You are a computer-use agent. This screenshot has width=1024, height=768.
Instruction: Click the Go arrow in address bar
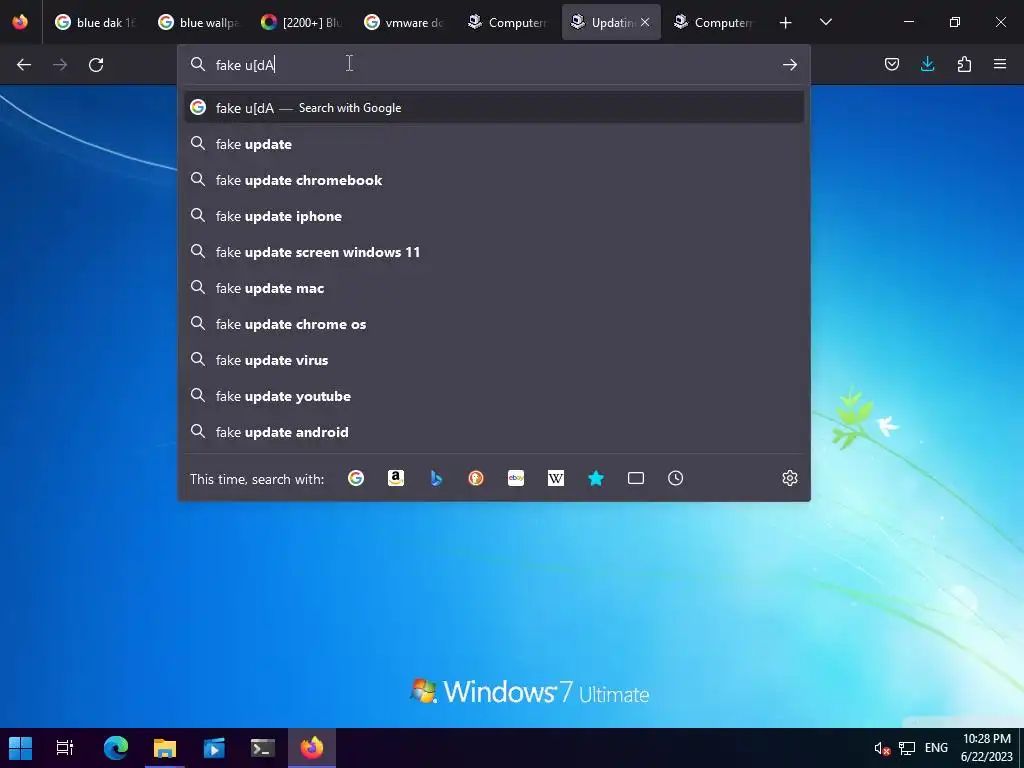(790, 65)
